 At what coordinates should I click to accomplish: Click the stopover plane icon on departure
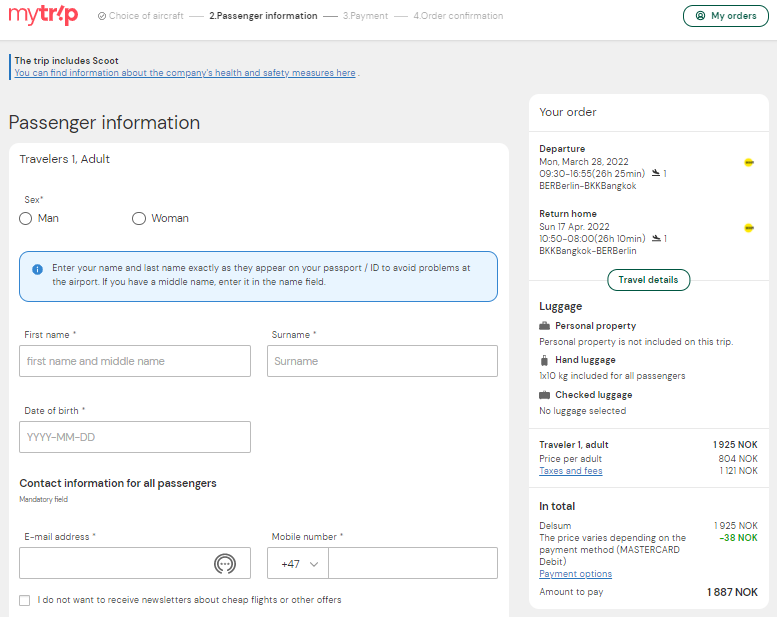656,173
